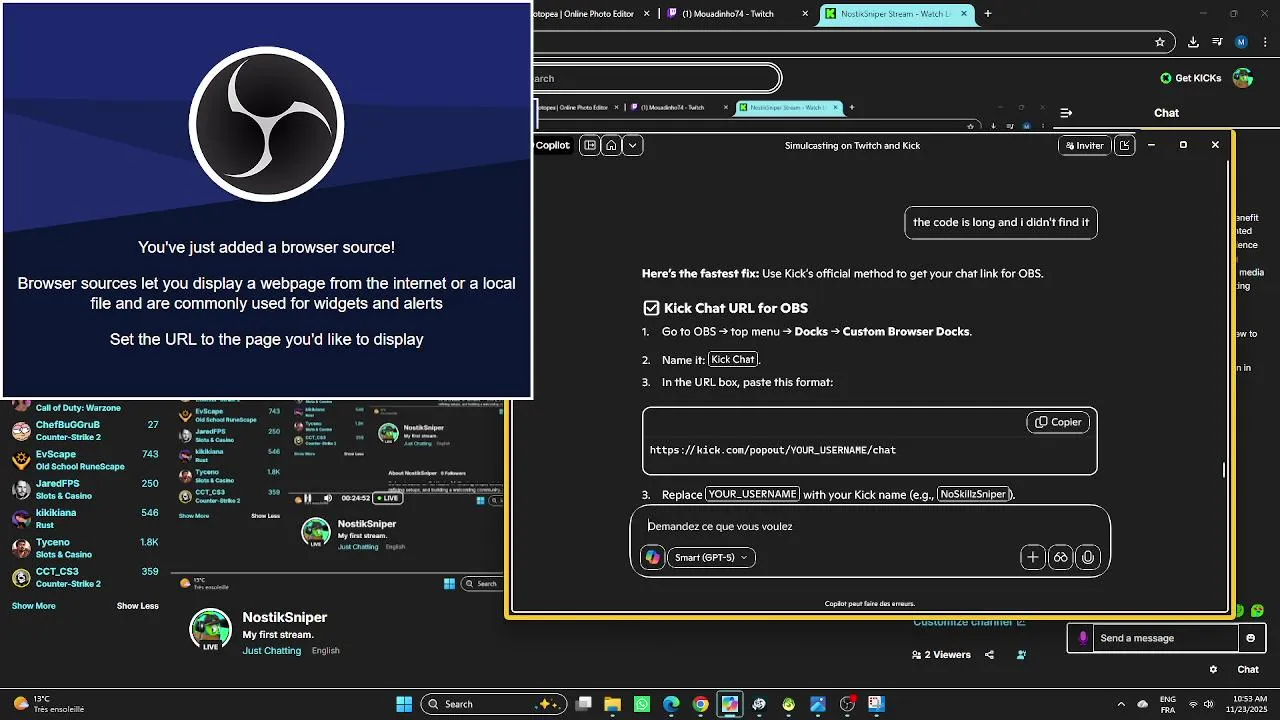
Task: Open kikikiana channel in sidebar
Action: pyautogui.click(x=85, y=518)
